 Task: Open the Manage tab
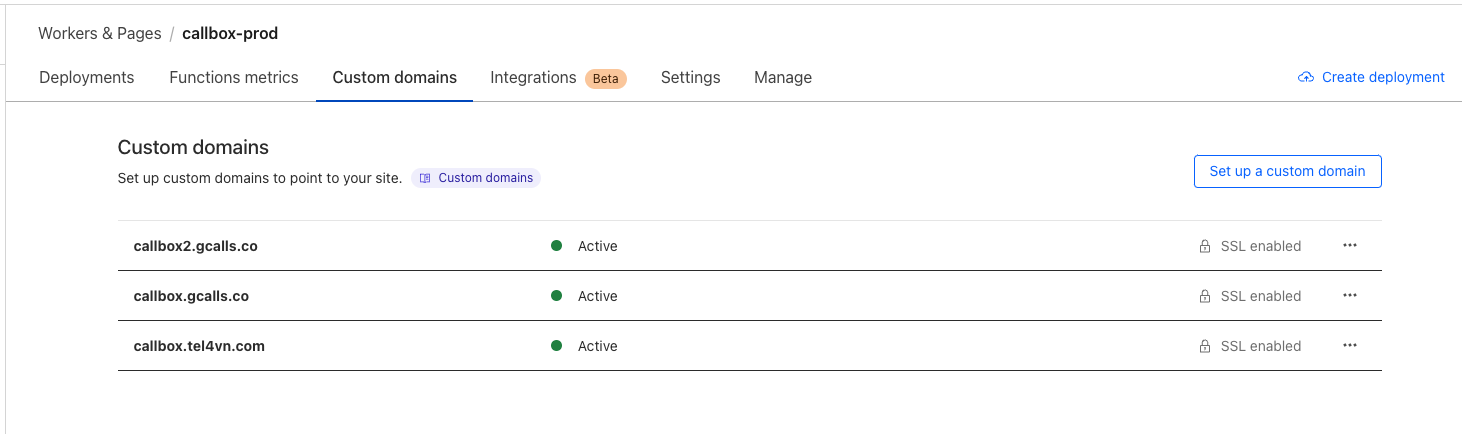coord(783,77)
